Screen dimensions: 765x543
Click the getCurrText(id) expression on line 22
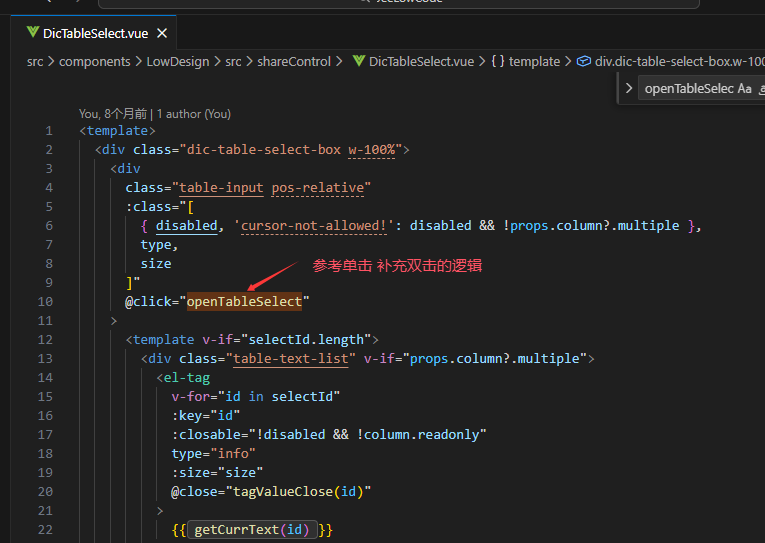pos(252,529)
